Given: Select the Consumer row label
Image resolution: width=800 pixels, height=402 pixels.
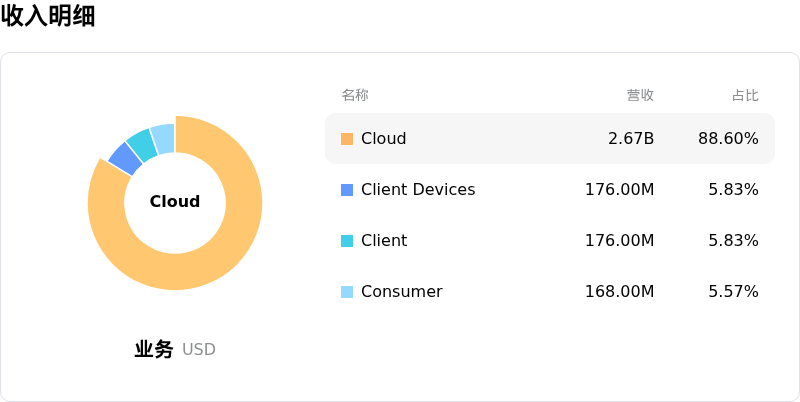Looking at the screenshot, I should tap(401, 292).
